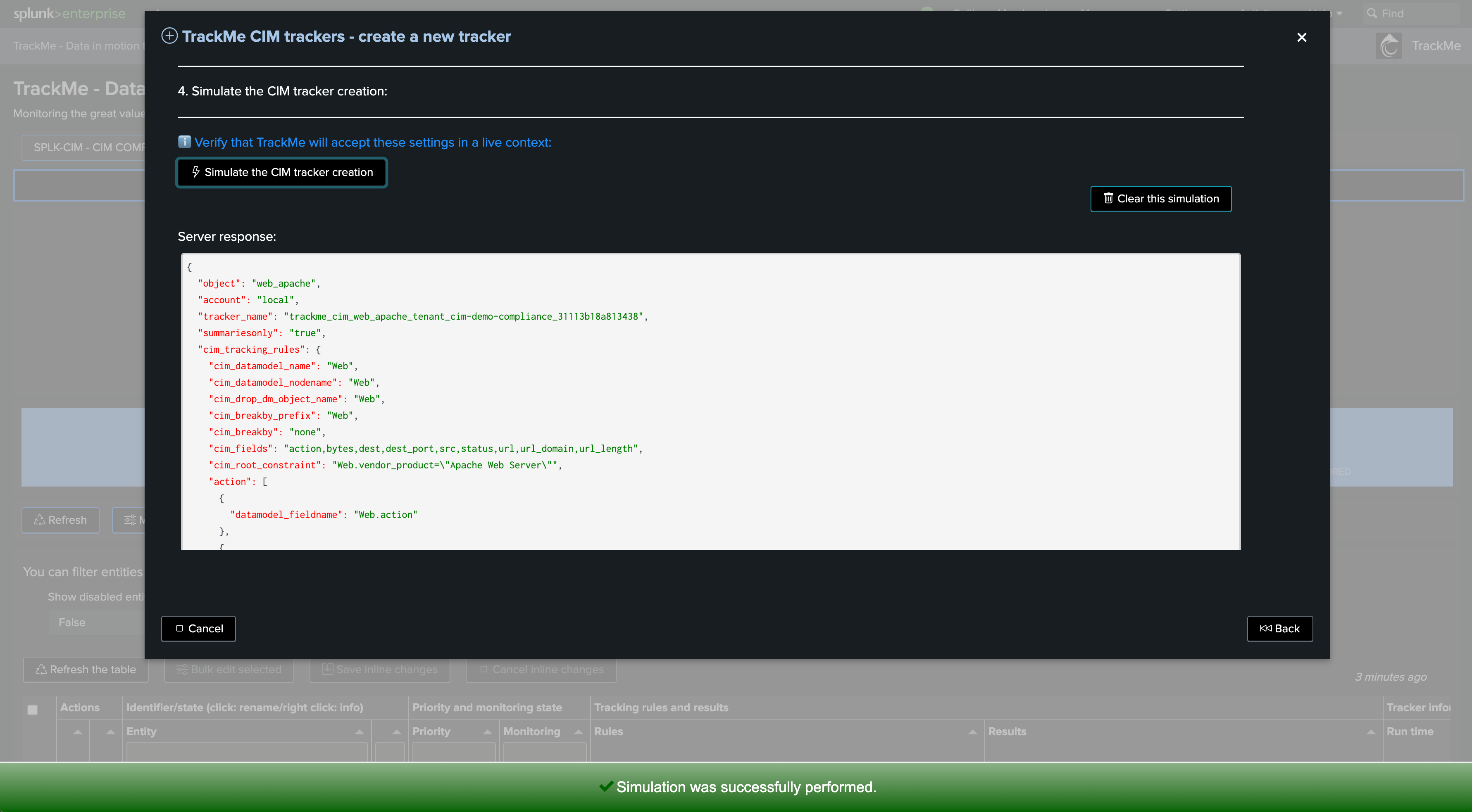The height and width of the screenshot is (812, 1472).
Task: Click the Server response: label
Action: point(227,236)
